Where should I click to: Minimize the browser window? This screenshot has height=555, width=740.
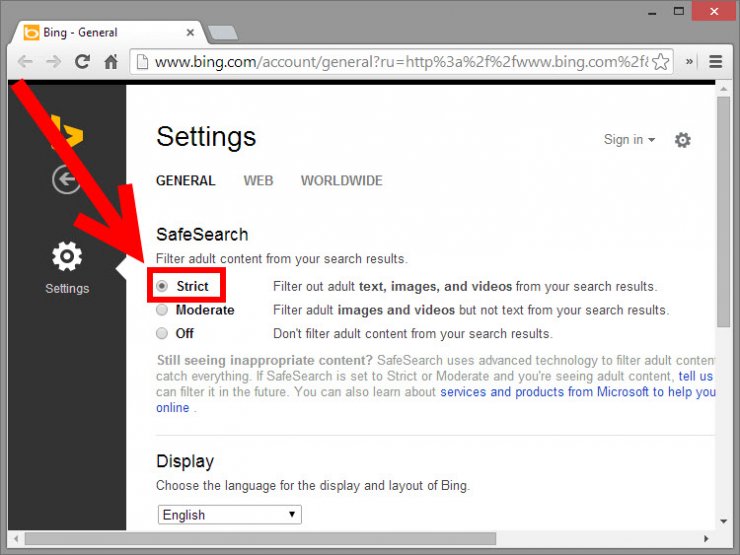pyautogui.click(x=652, y=12)
